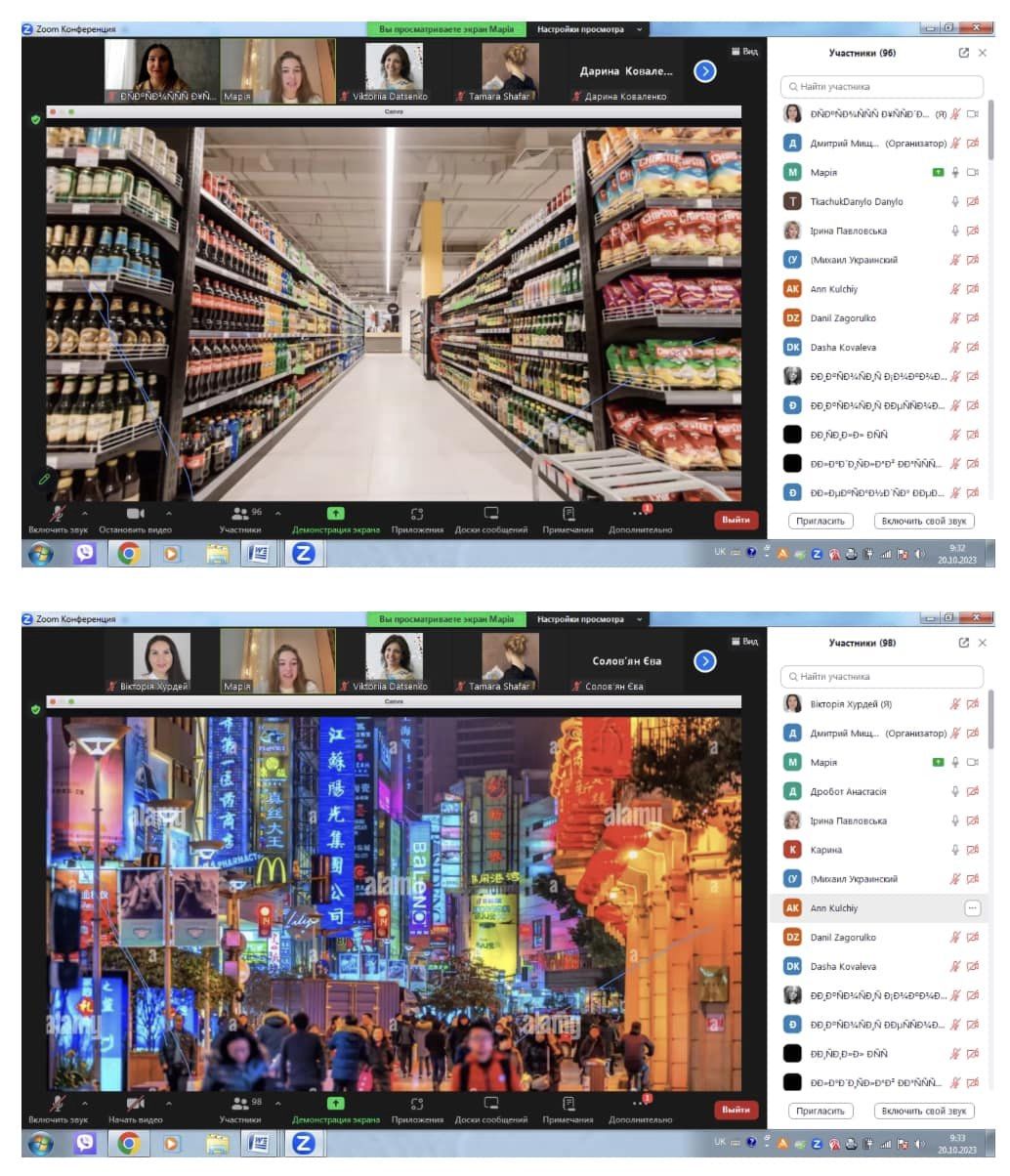
Task: Click Найти участника search in Участники (98) panel
Action: [x=882, y=677]
